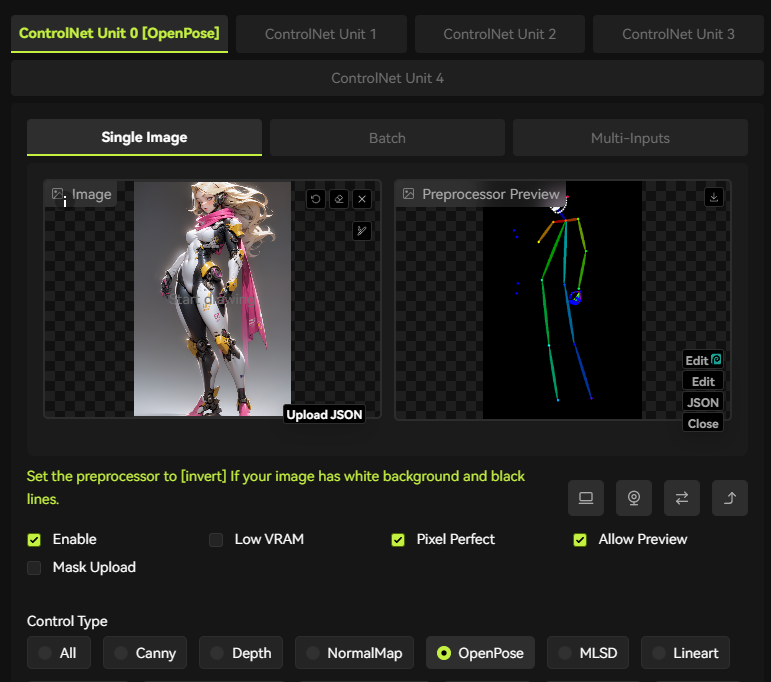771x682 pixels.
Task: Select the All control type
Action: 59,652
